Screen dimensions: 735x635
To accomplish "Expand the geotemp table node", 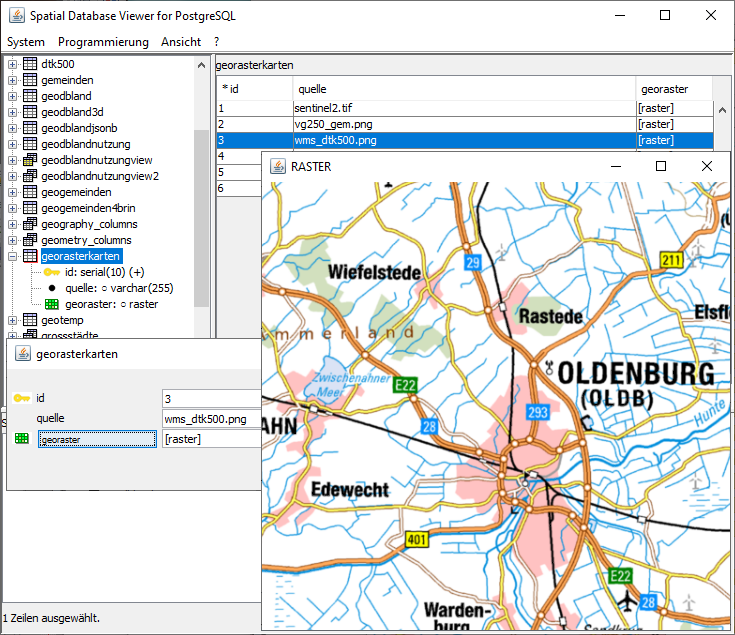I will (x=13, y=321).
